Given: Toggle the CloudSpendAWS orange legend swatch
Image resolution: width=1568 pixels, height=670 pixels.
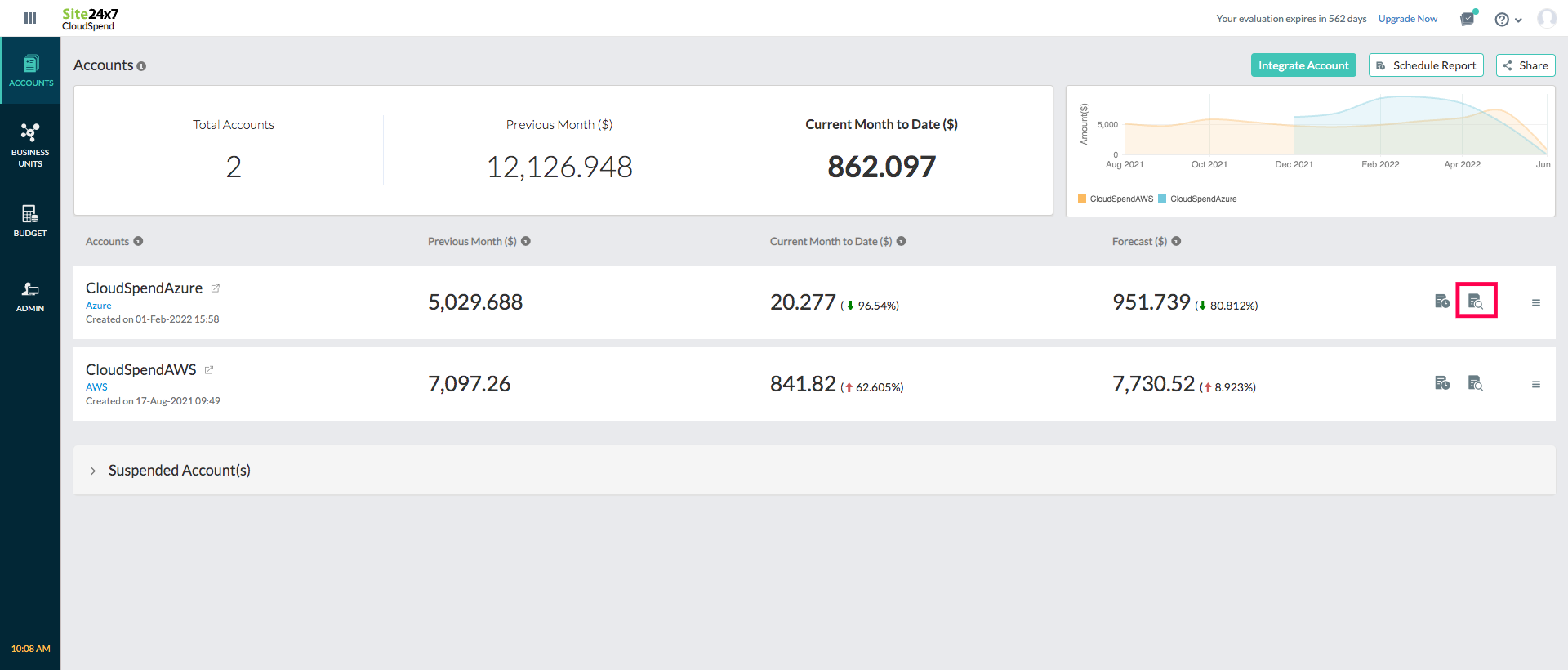Looking at the screenshot, I should pyautogui.click(x=1082, y=199).
